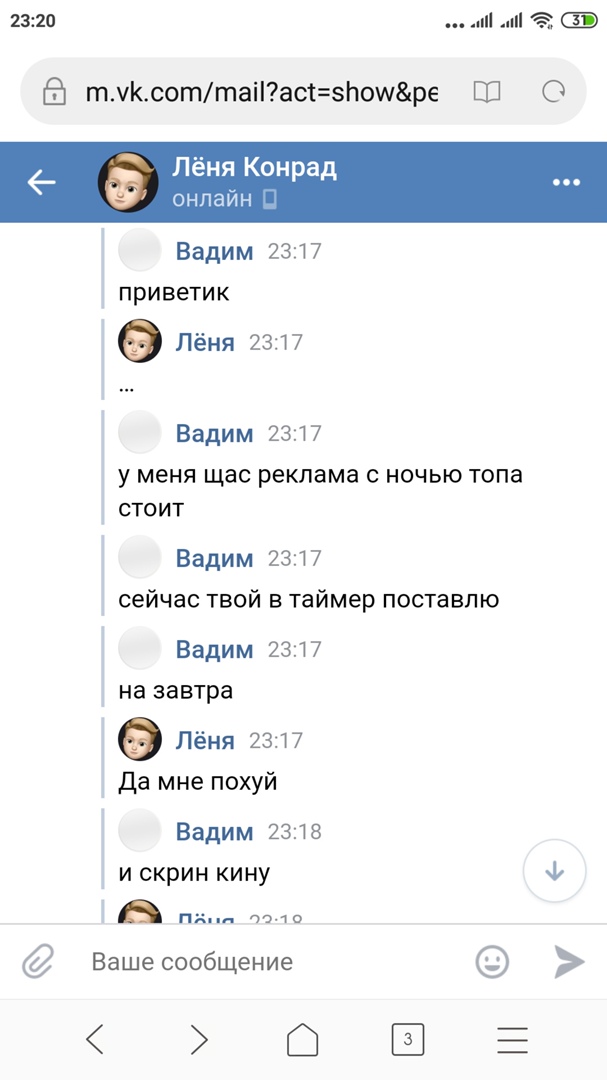Open the browser tabs switcher showing 3

click(407, 1040)
